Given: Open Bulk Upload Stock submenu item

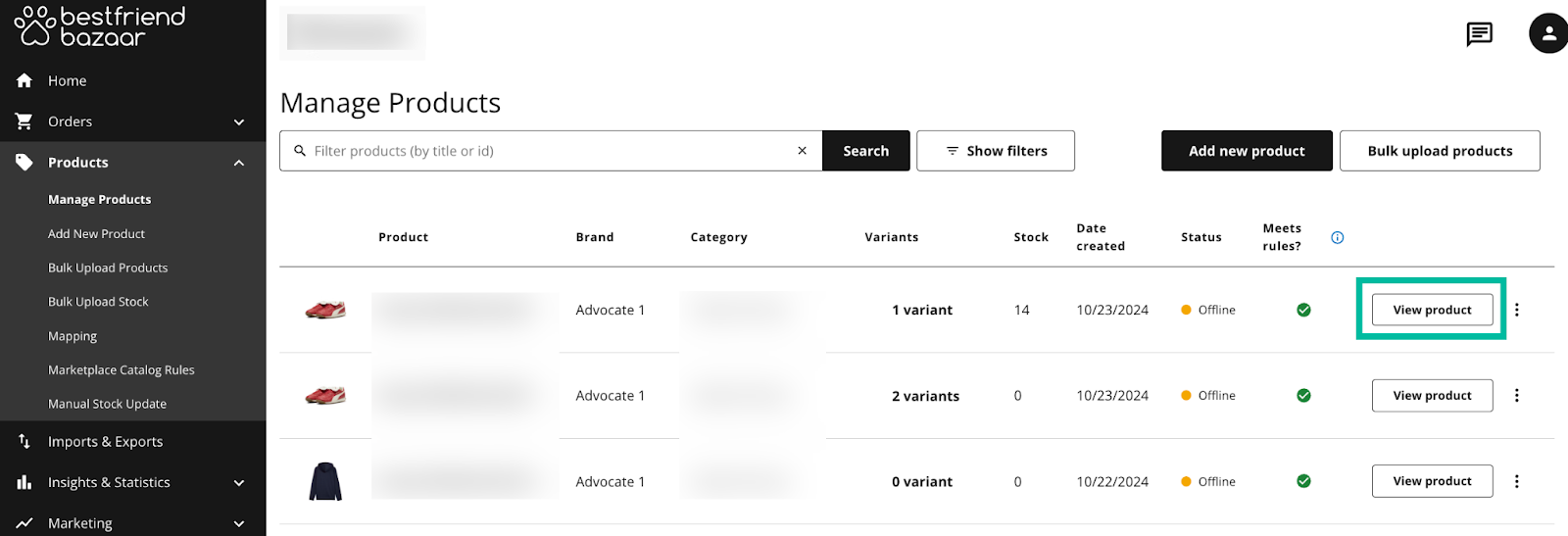Looking at the screenshot, I should [x=98, y=302].
